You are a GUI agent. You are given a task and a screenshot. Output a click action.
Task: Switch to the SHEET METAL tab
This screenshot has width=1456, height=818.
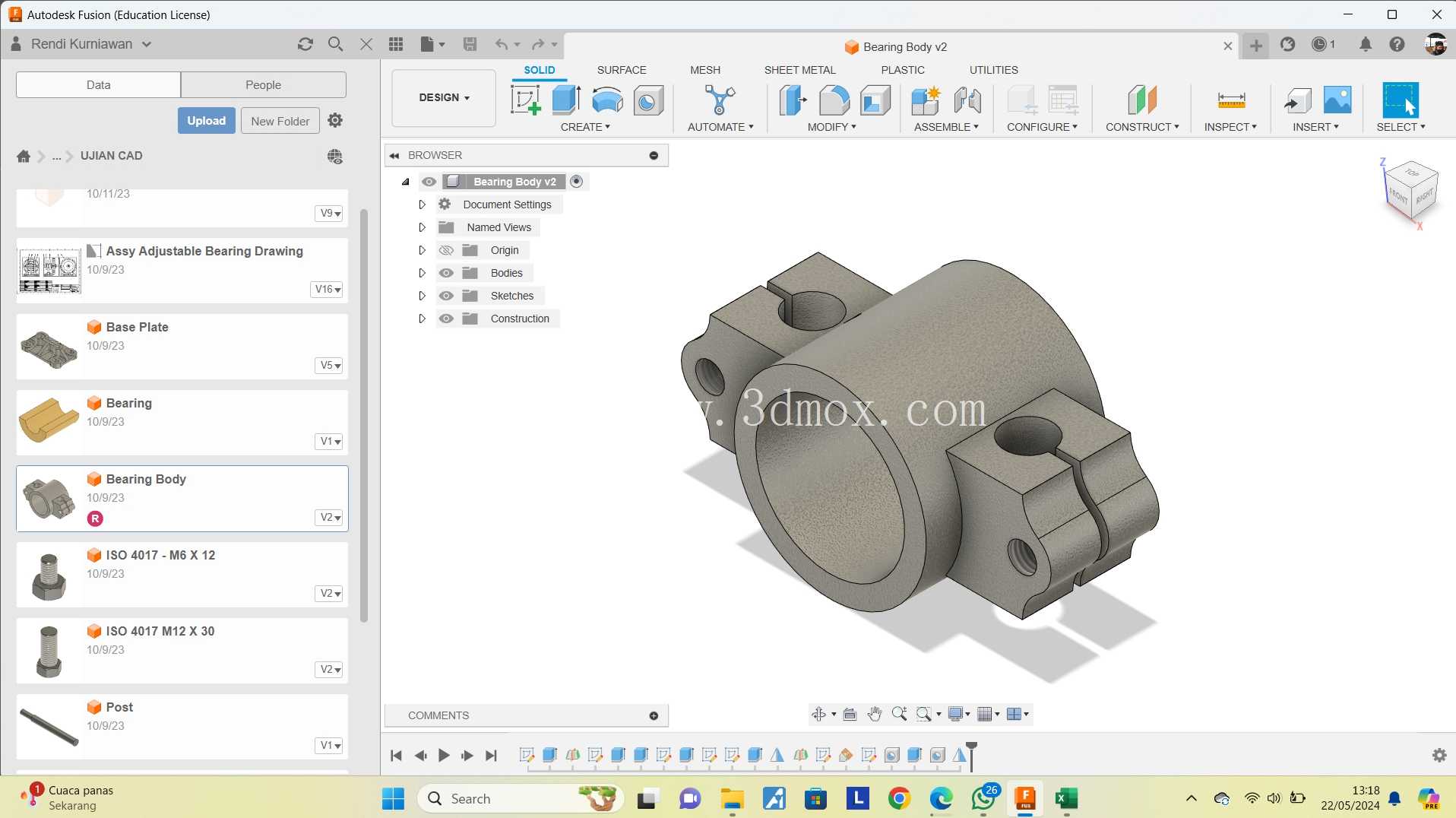coord(799,70)
